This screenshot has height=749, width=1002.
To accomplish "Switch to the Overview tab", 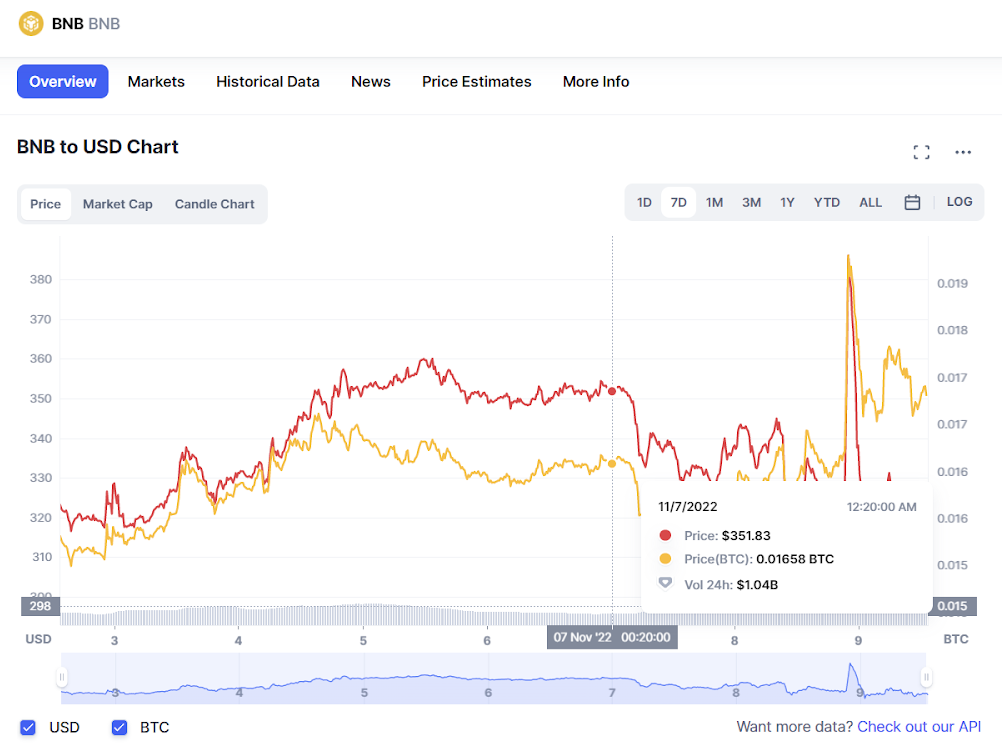I will (63, 82).
